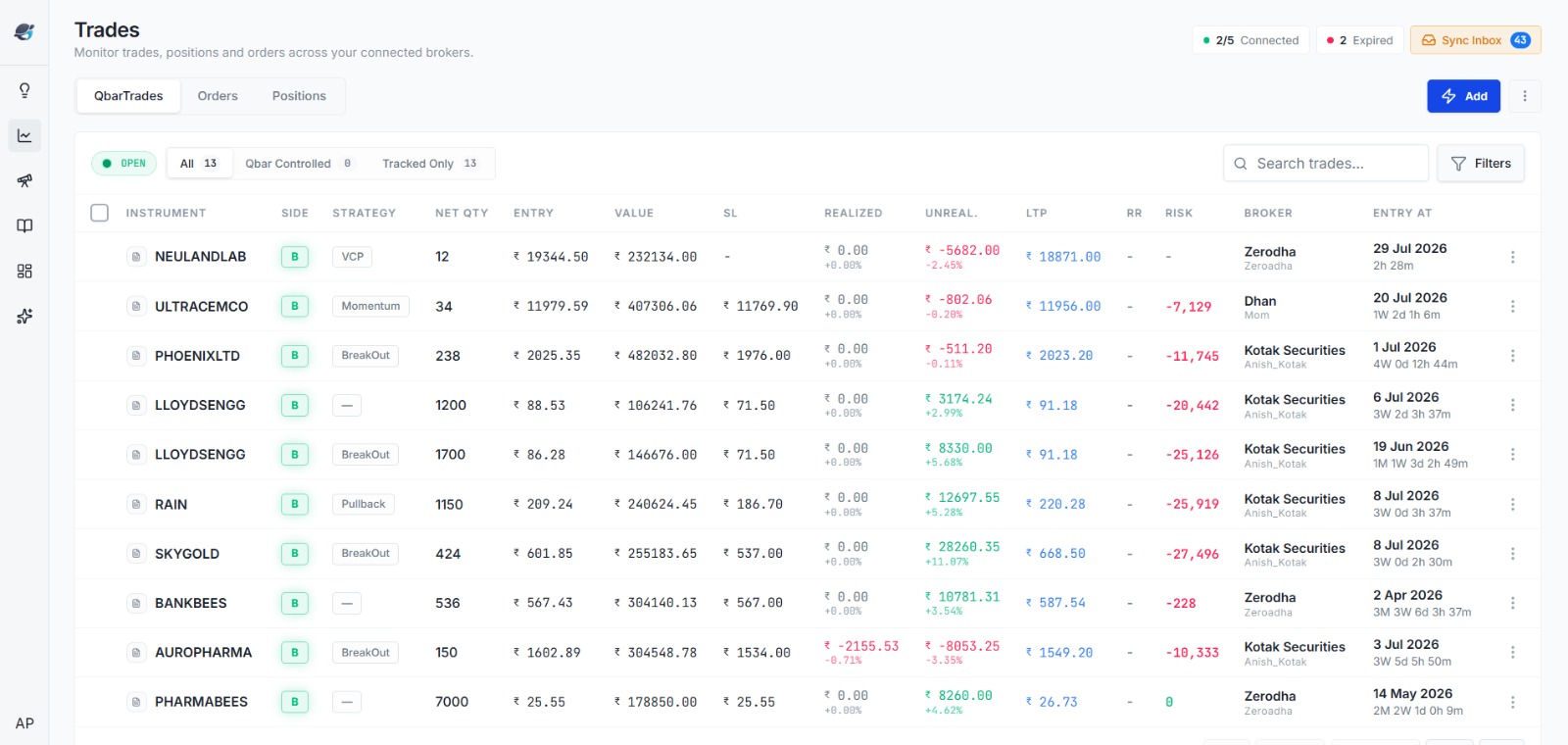
Task: Click the Search trades input field
Action: 1325,164
